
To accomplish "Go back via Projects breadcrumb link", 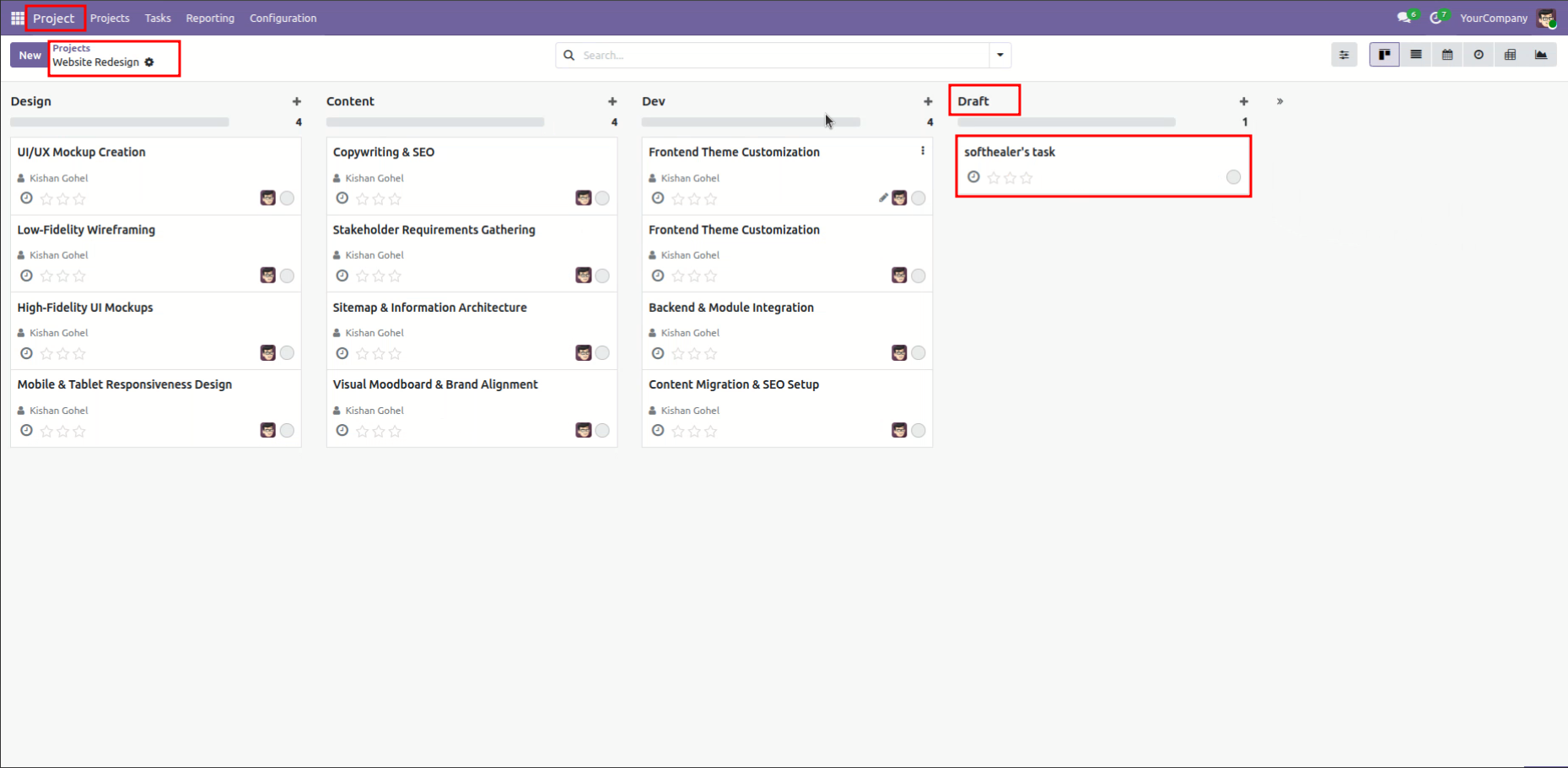I will tap(71, 48).
